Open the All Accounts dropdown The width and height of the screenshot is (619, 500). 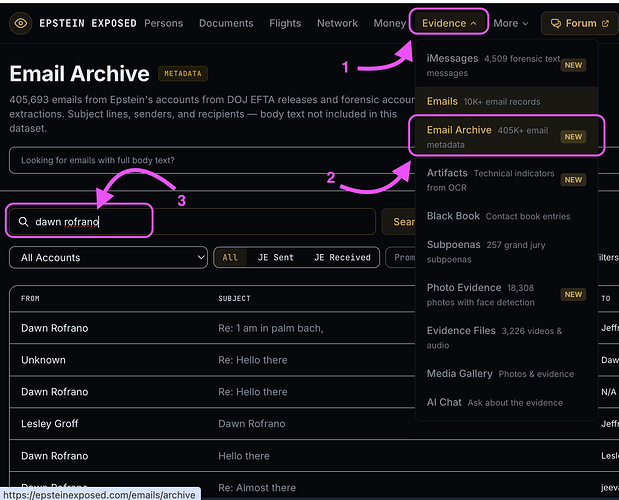click(108, 257)
